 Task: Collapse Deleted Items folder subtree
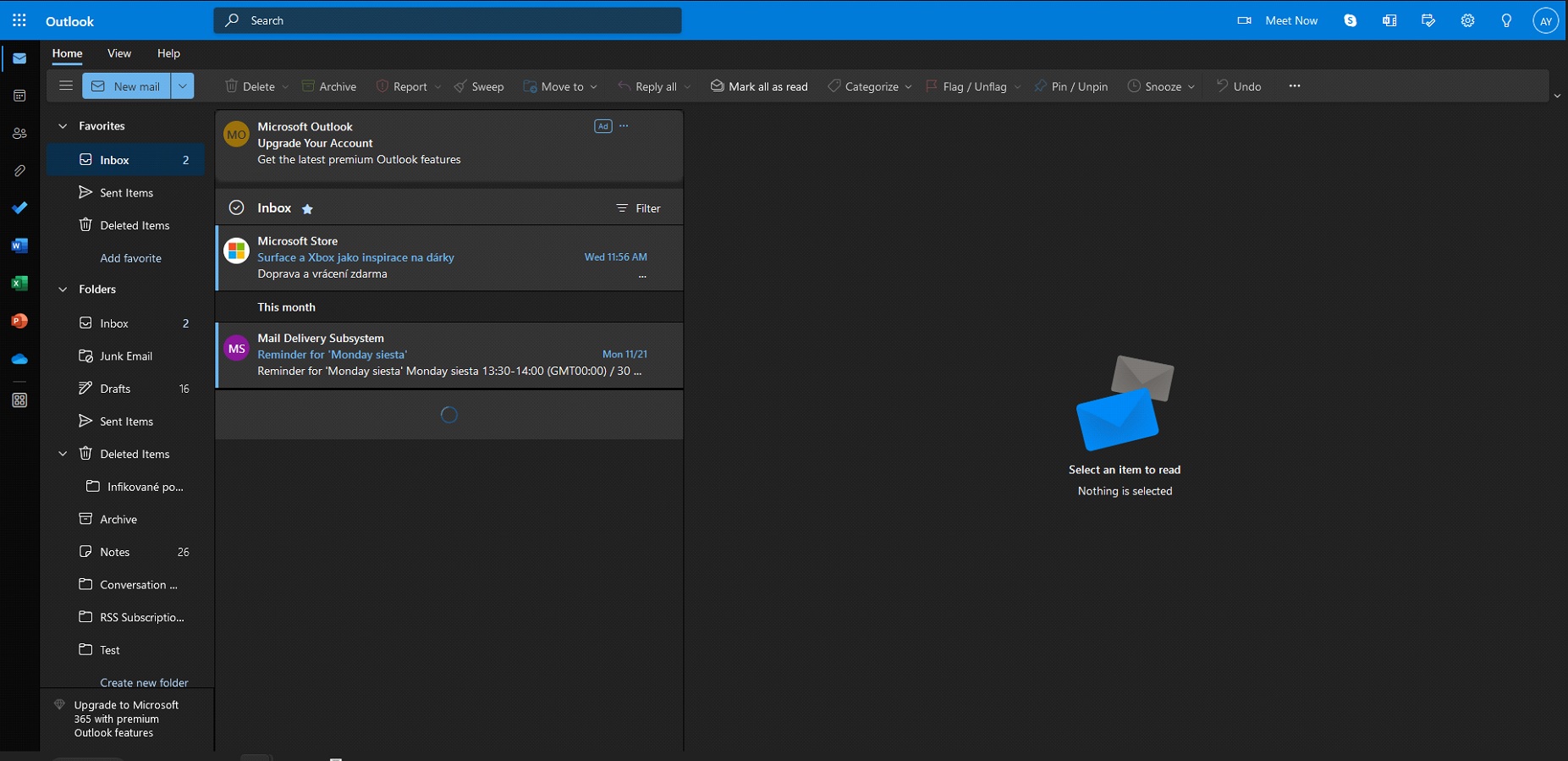[x=63, y=454]
